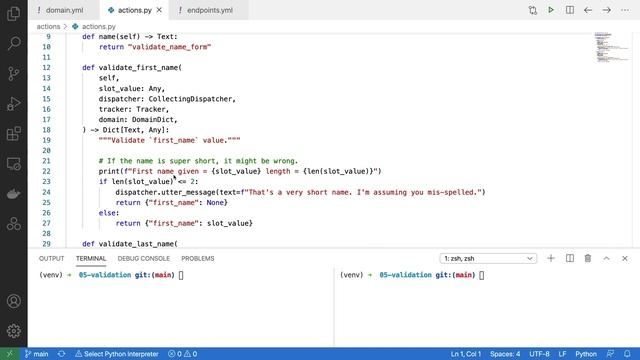
Task: Open the errors and warnings count indicator
Action: point(182,354)
